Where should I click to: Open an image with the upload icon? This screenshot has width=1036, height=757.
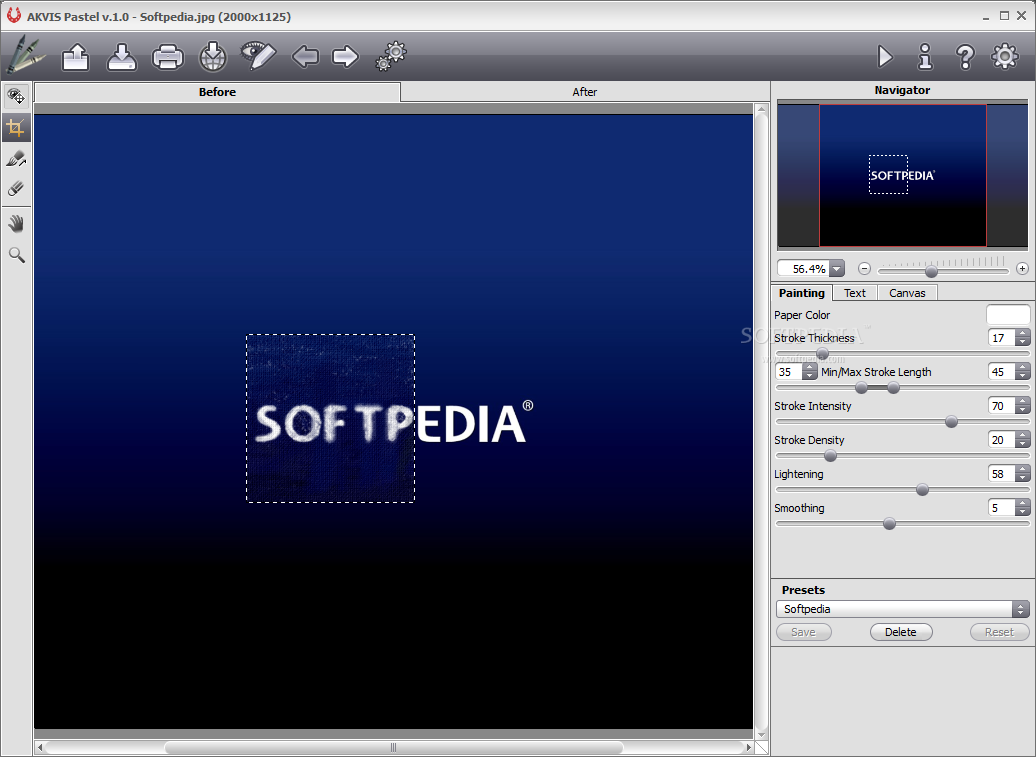(75, 57)
